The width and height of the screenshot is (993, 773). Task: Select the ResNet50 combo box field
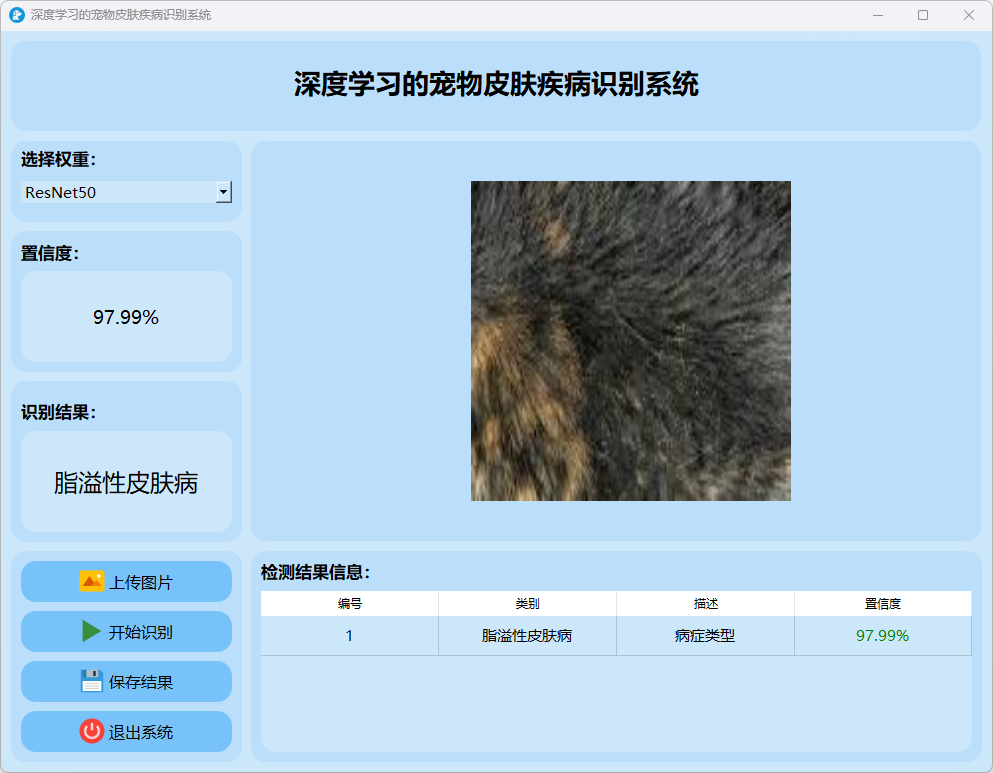[118, 192]
